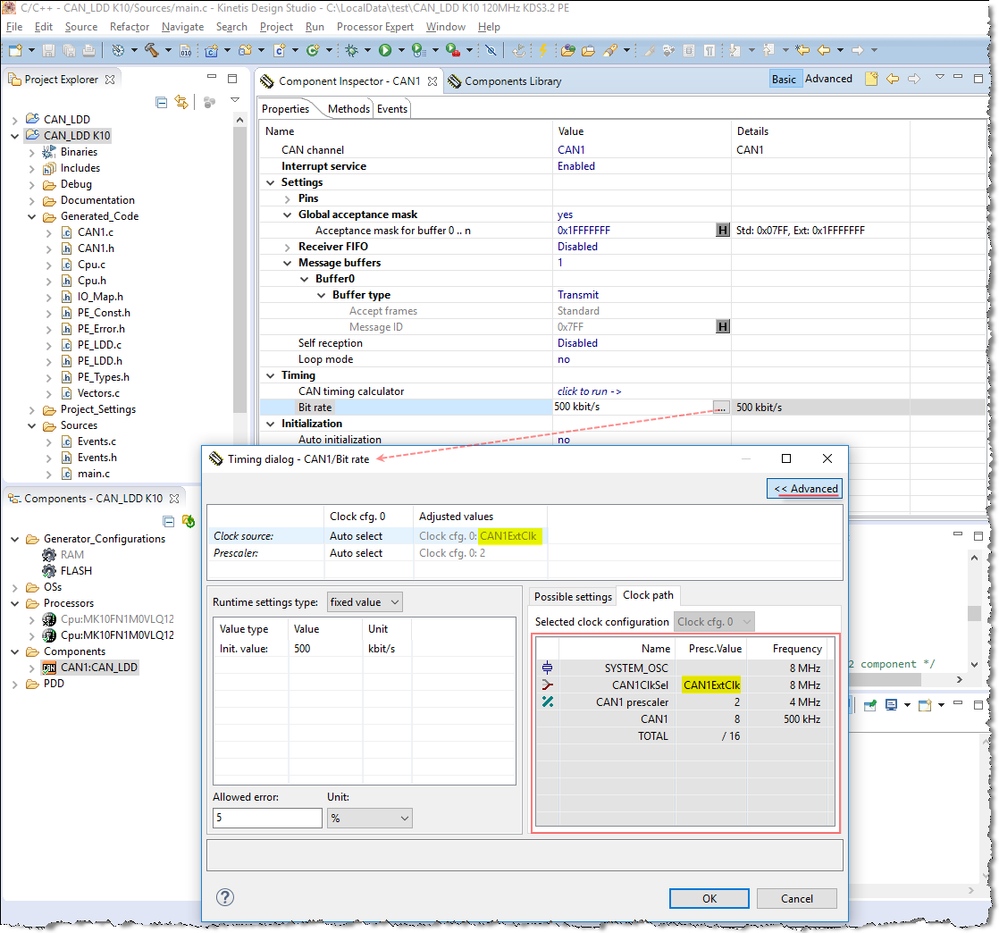Image resolution: width=999 pixels, height=933 pixels.
Task: Collapse the Timing property group
Action: click(270, 376)
